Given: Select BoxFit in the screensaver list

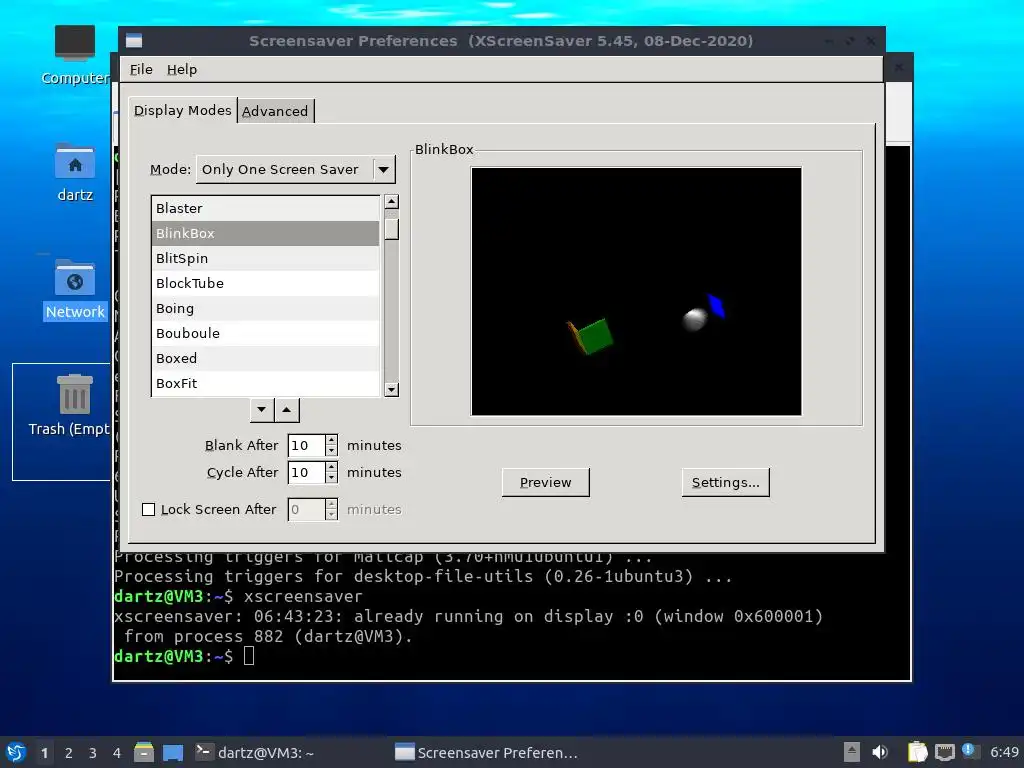Looking at the screenshot, I should click(265, 383).
